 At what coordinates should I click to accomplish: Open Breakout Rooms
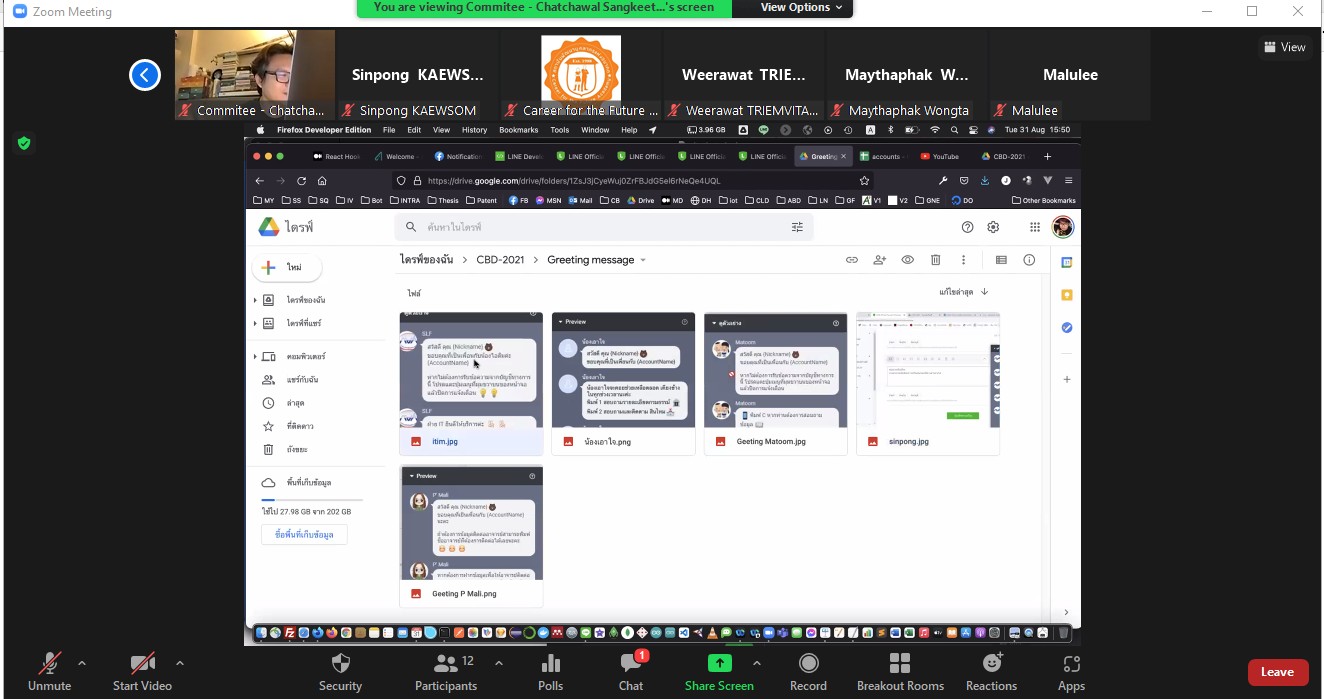point(900,664)
